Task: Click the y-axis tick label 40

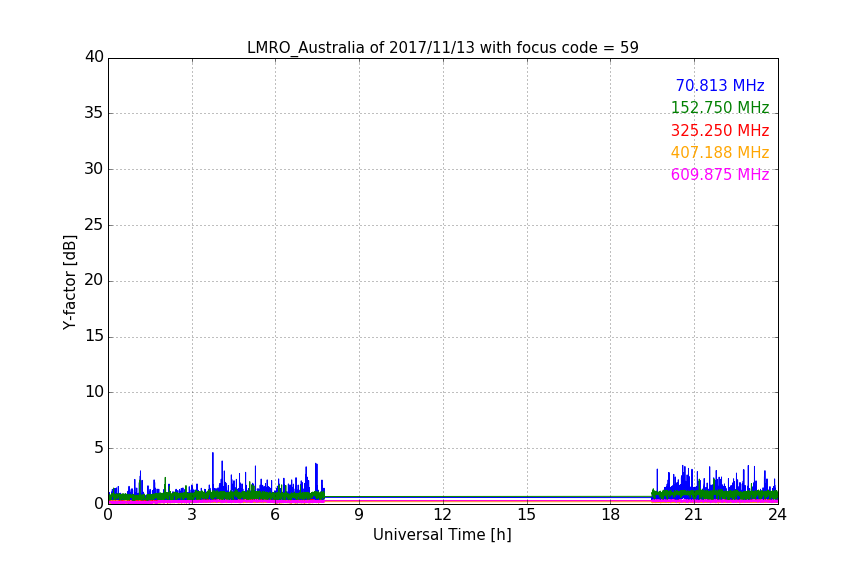Action: point(94,57)
